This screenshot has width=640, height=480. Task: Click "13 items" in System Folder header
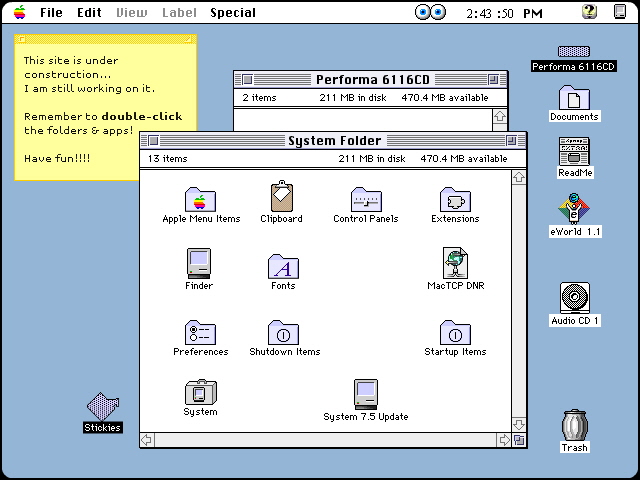[x=168, y=159]
